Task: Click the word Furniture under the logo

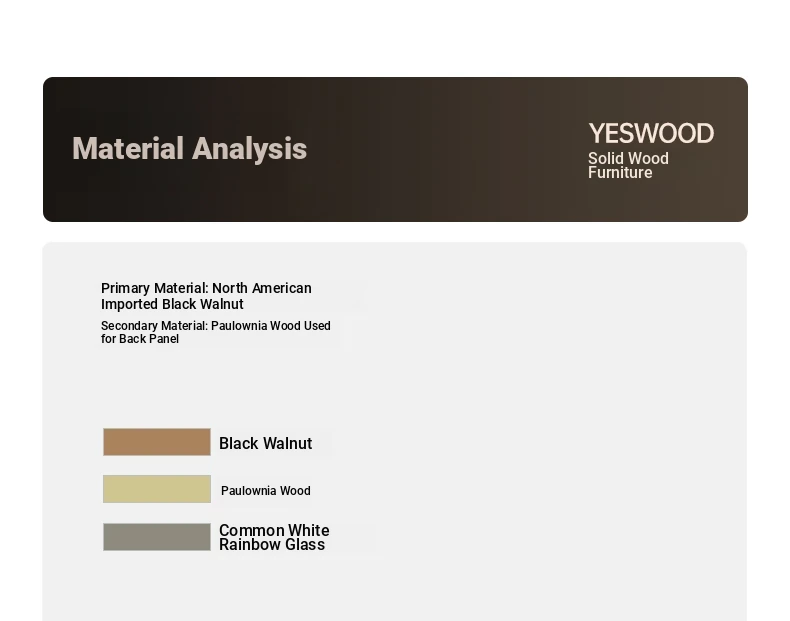Action: tap(620, 172)
